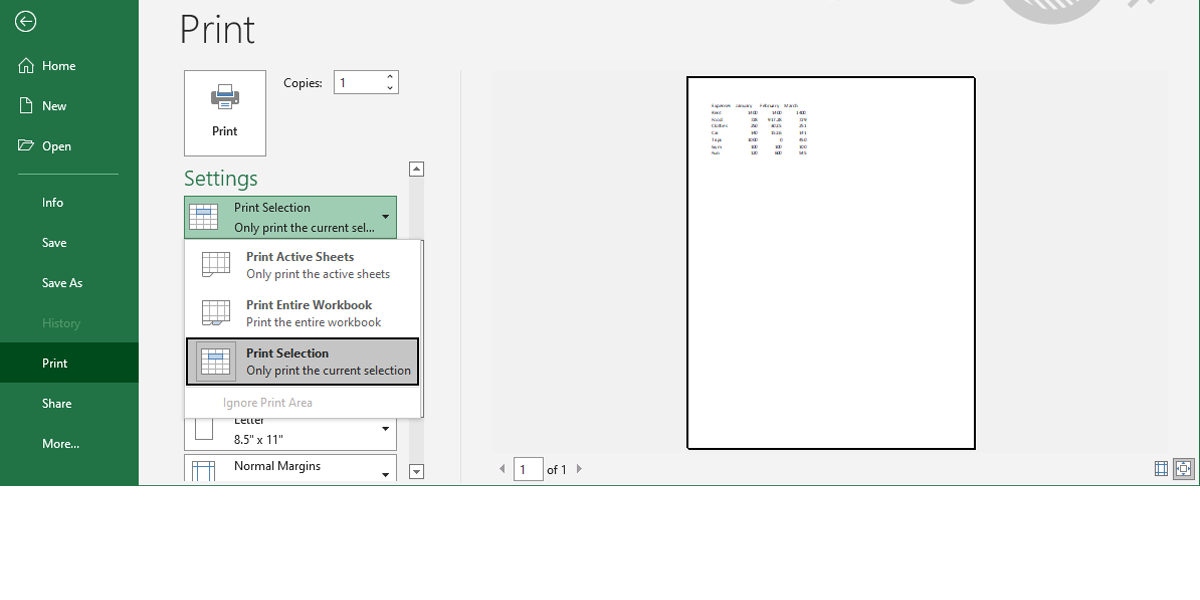The image size is (1200, 600).
Task: Click the large Print button
Action: (225, 113)
